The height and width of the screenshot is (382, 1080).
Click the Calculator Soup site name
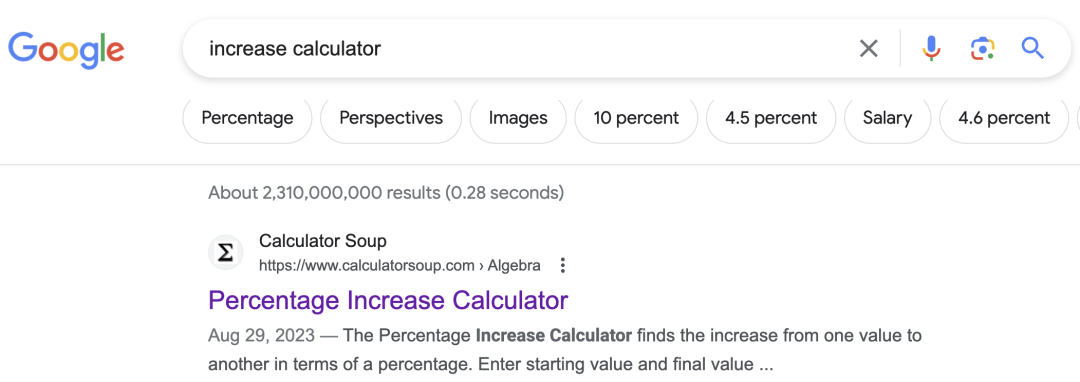tap(322, 241)
